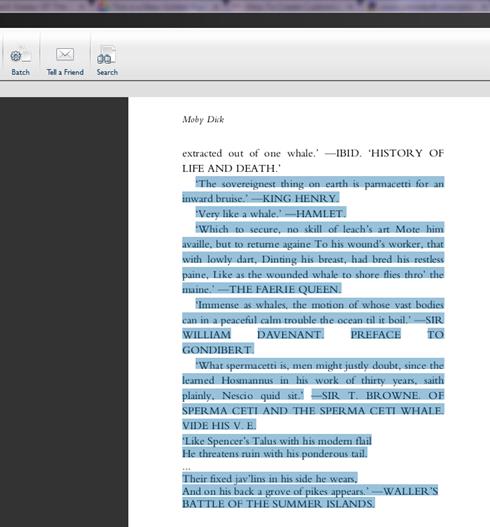Click 'BATTLE OF THE SUMMER ISLANDS'
Image resolution: width=490 pixels, height=527 pixels.
(277, 504)
